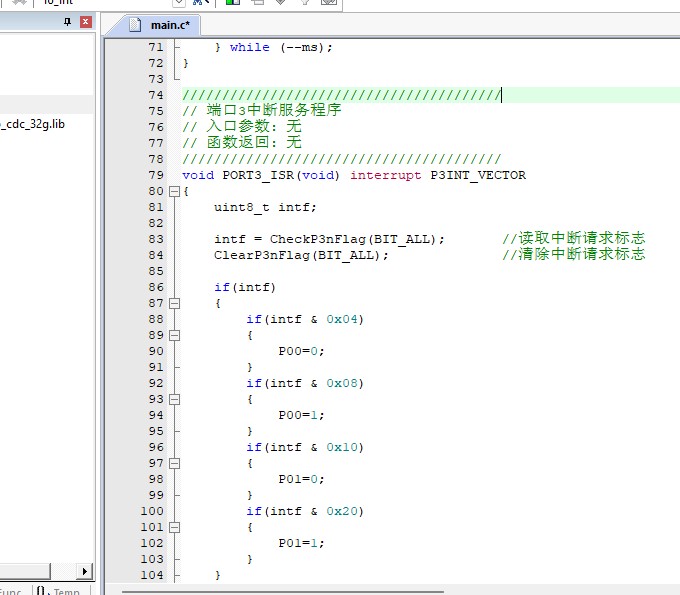Click the uint8_t intf; declaration

click(x=265, y=207)
